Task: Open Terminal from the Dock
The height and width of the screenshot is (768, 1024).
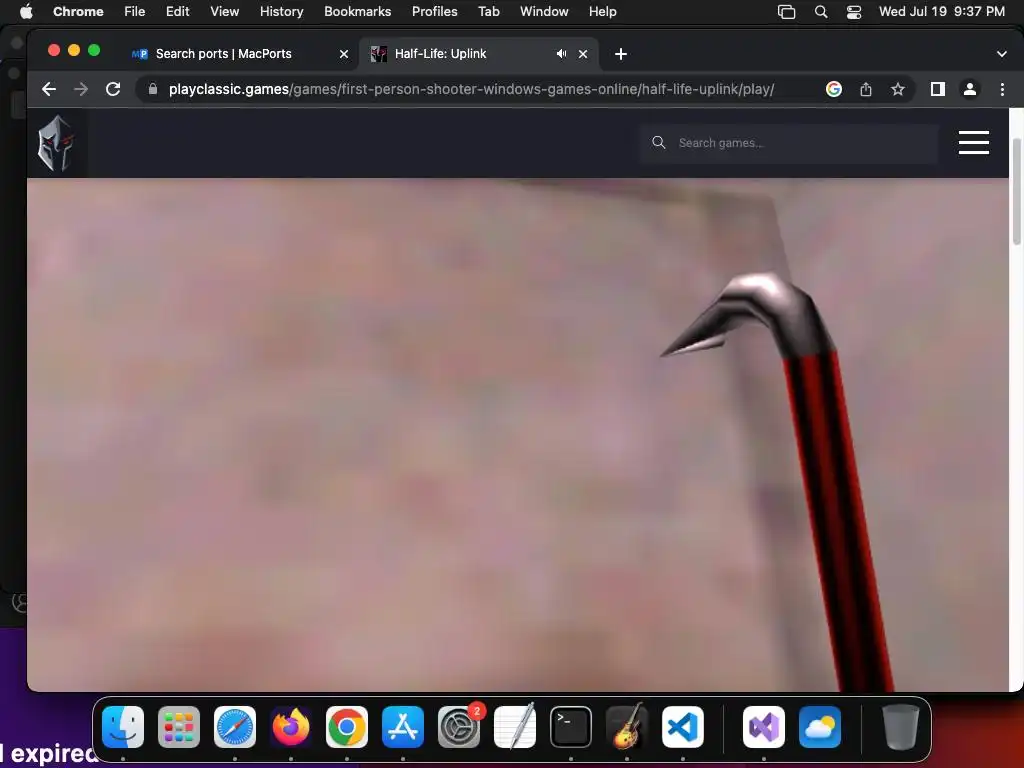Action: coord(571,727)
